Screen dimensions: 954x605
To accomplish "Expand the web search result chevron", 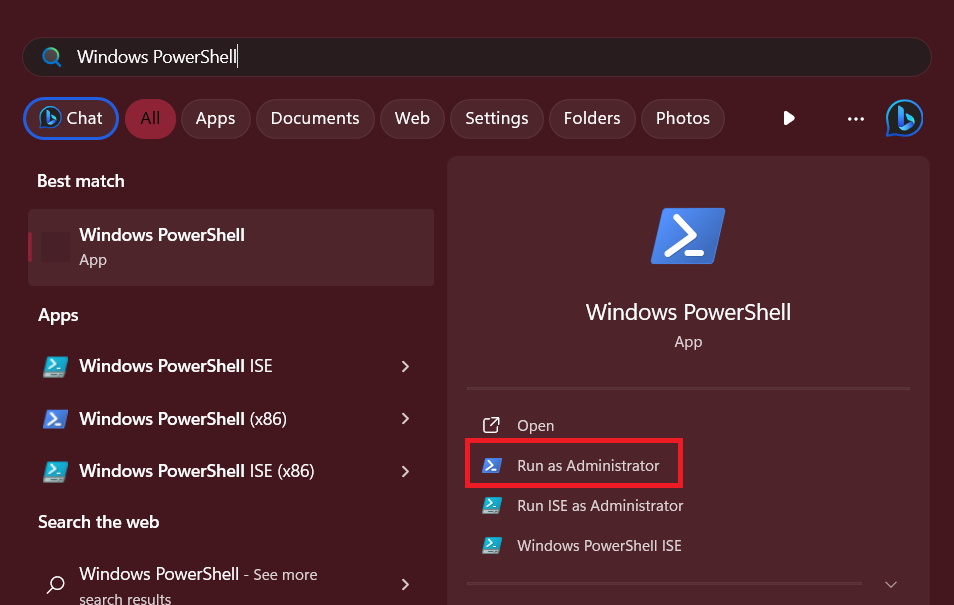I will (x=405, y=584).
